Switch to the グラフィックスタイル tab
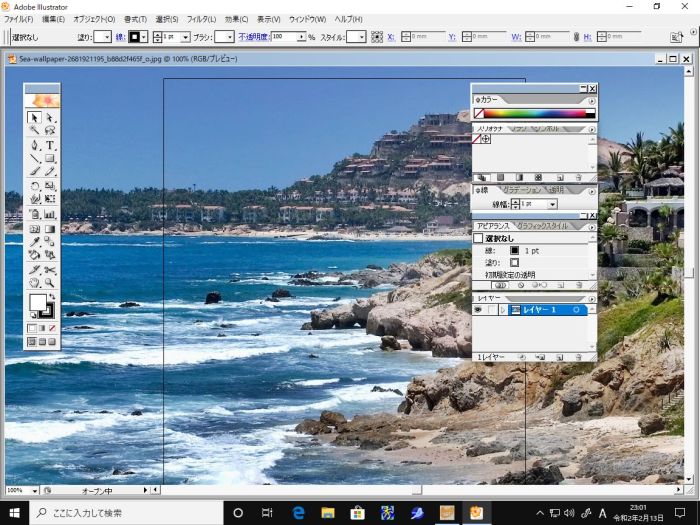Image resolution: width=700 pixels, height=525 pixels. [x=541, y=226]
